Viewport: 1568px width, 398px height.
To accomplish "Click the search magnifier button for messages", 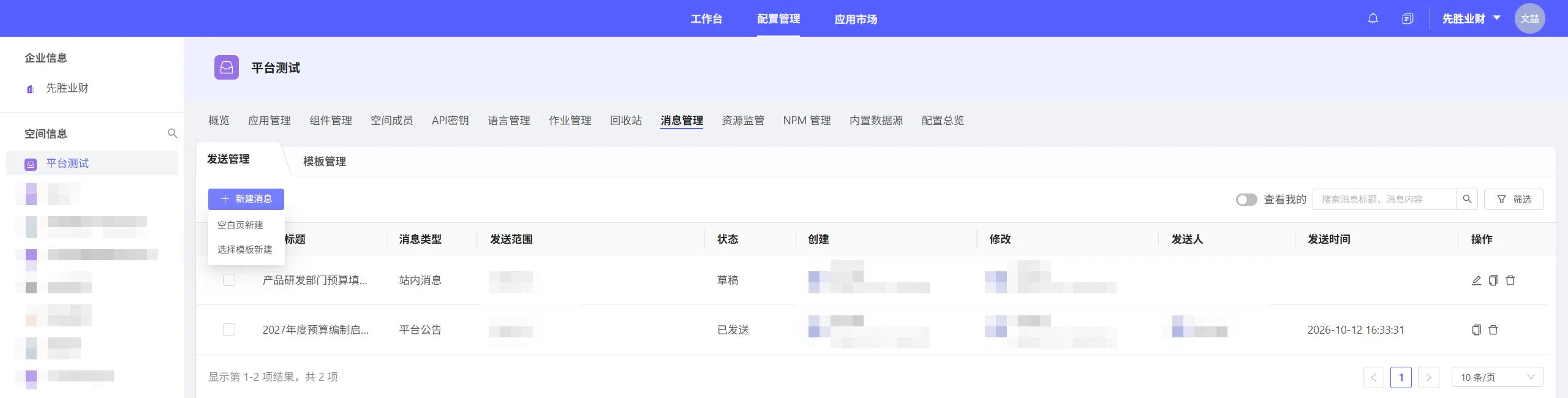I will coord(1467,199).
